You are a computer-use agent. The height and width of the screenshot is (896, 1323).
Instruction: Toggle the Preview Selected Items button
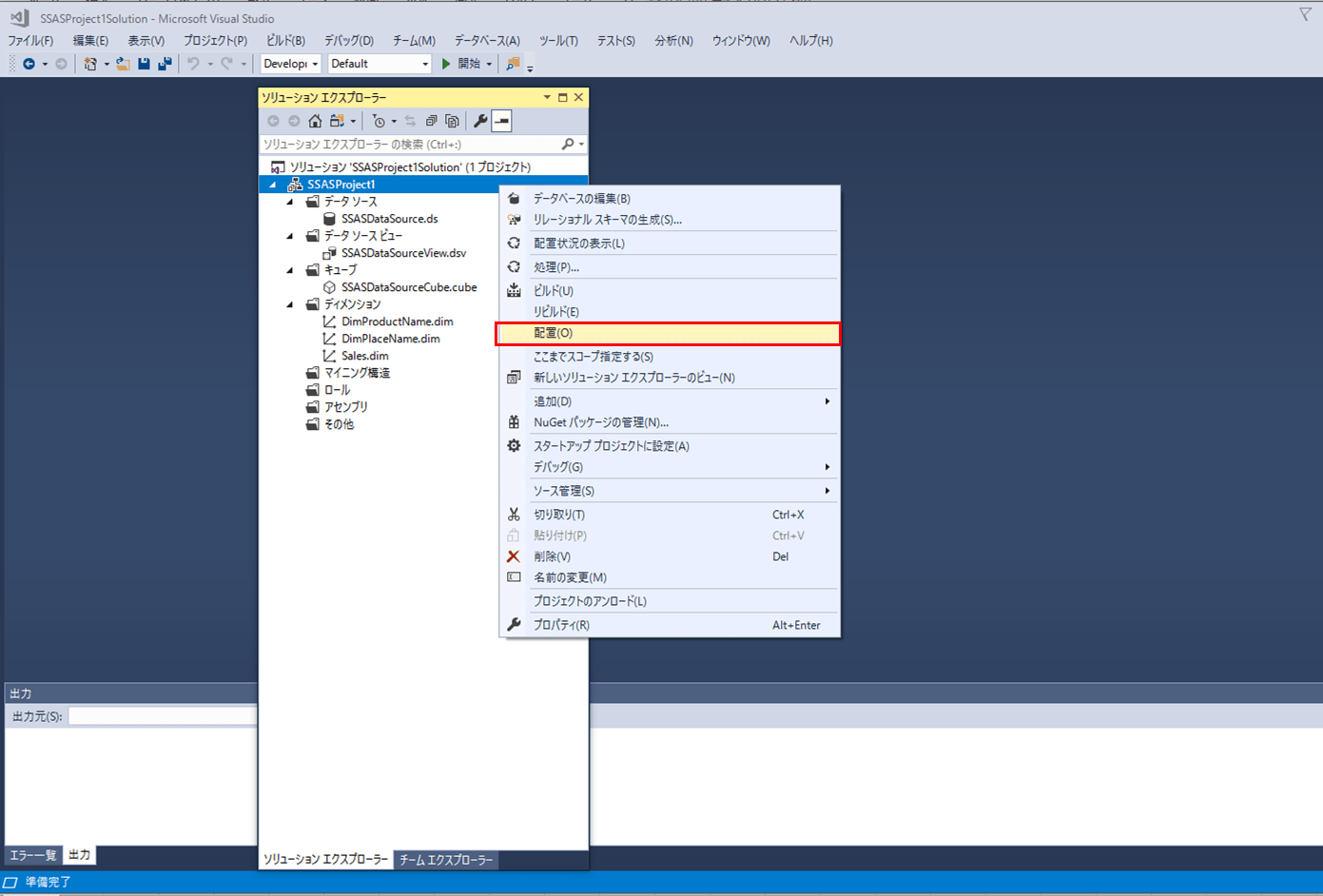coord(501,121)
